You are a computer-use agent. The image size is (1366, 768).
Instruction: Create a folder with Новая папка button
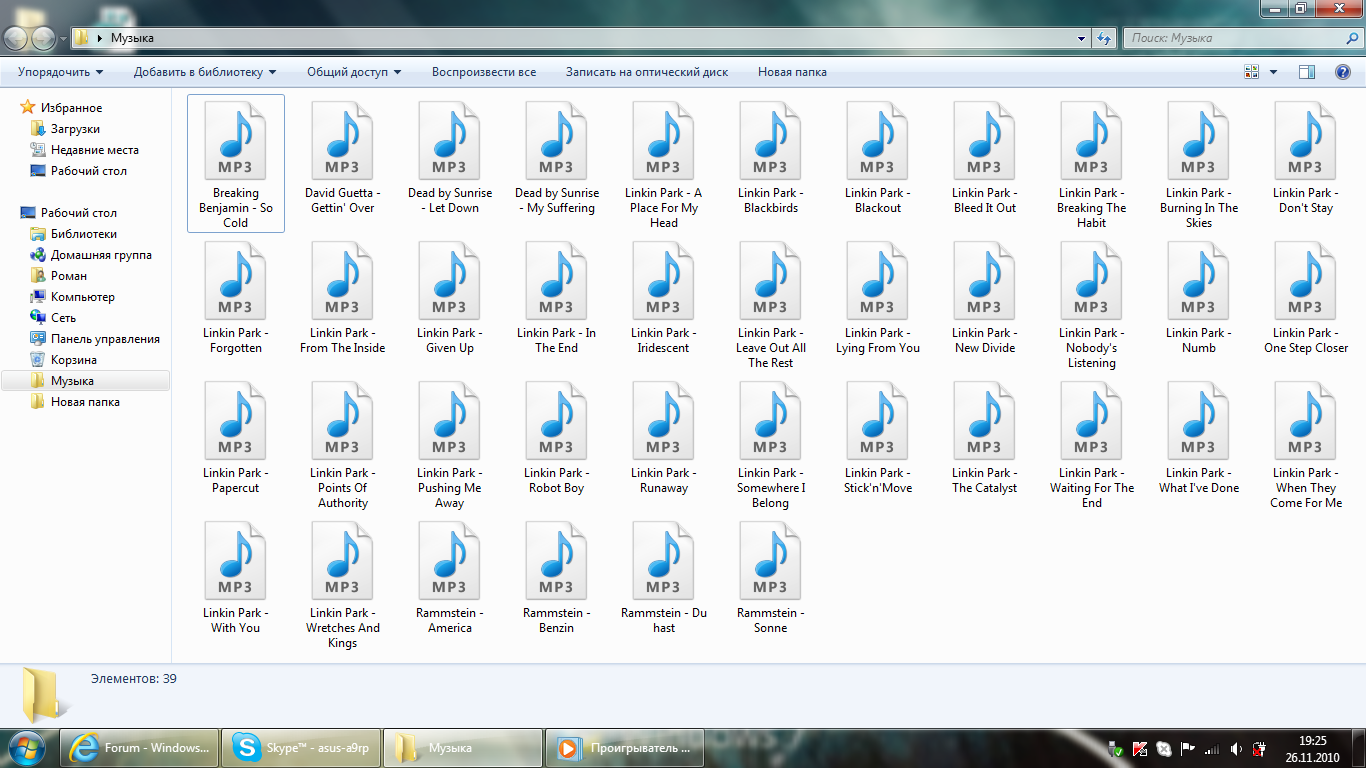792,72
